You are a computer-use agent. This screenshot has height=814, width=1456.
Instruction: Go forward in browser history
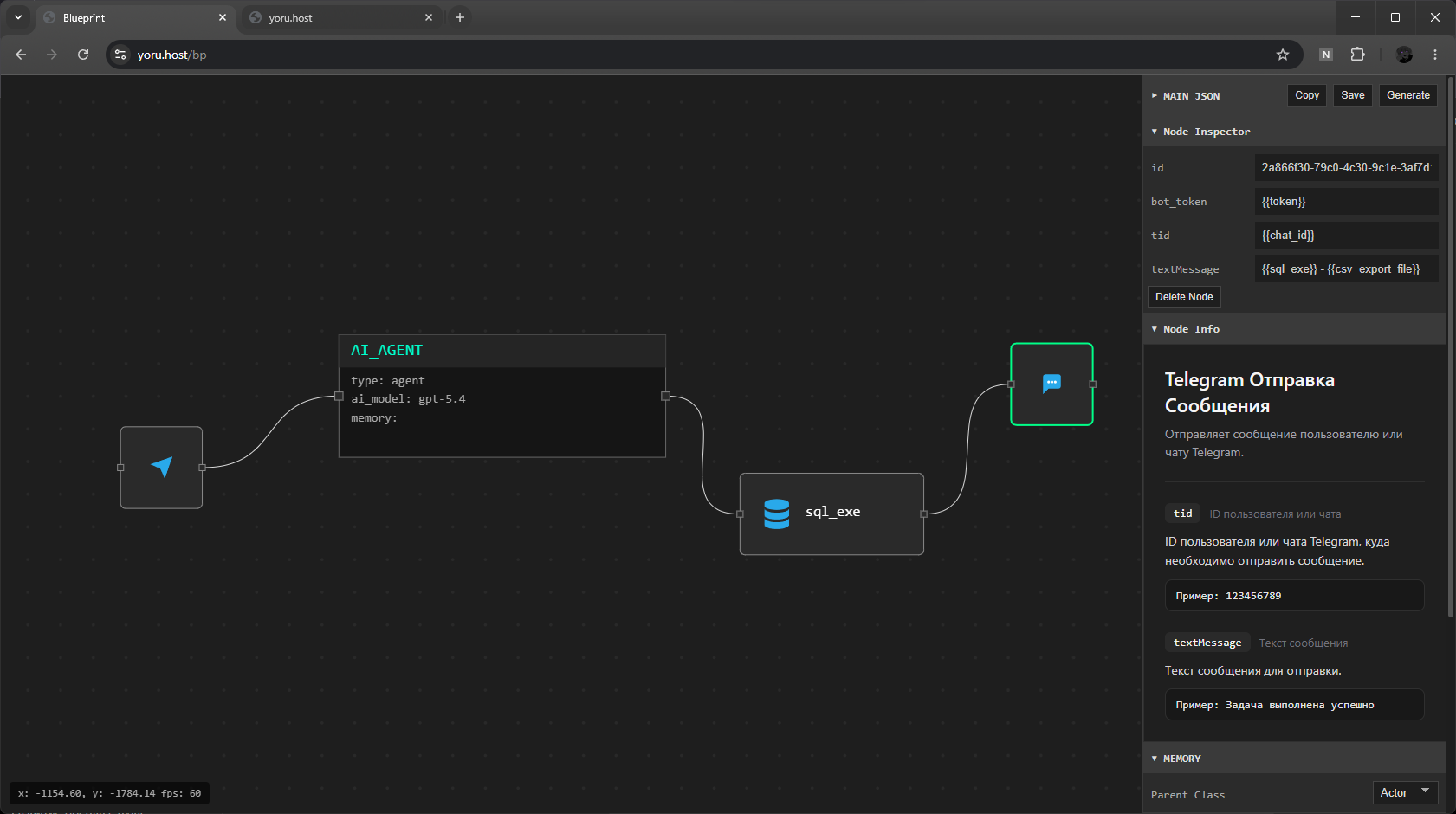(x=52, y=55)
